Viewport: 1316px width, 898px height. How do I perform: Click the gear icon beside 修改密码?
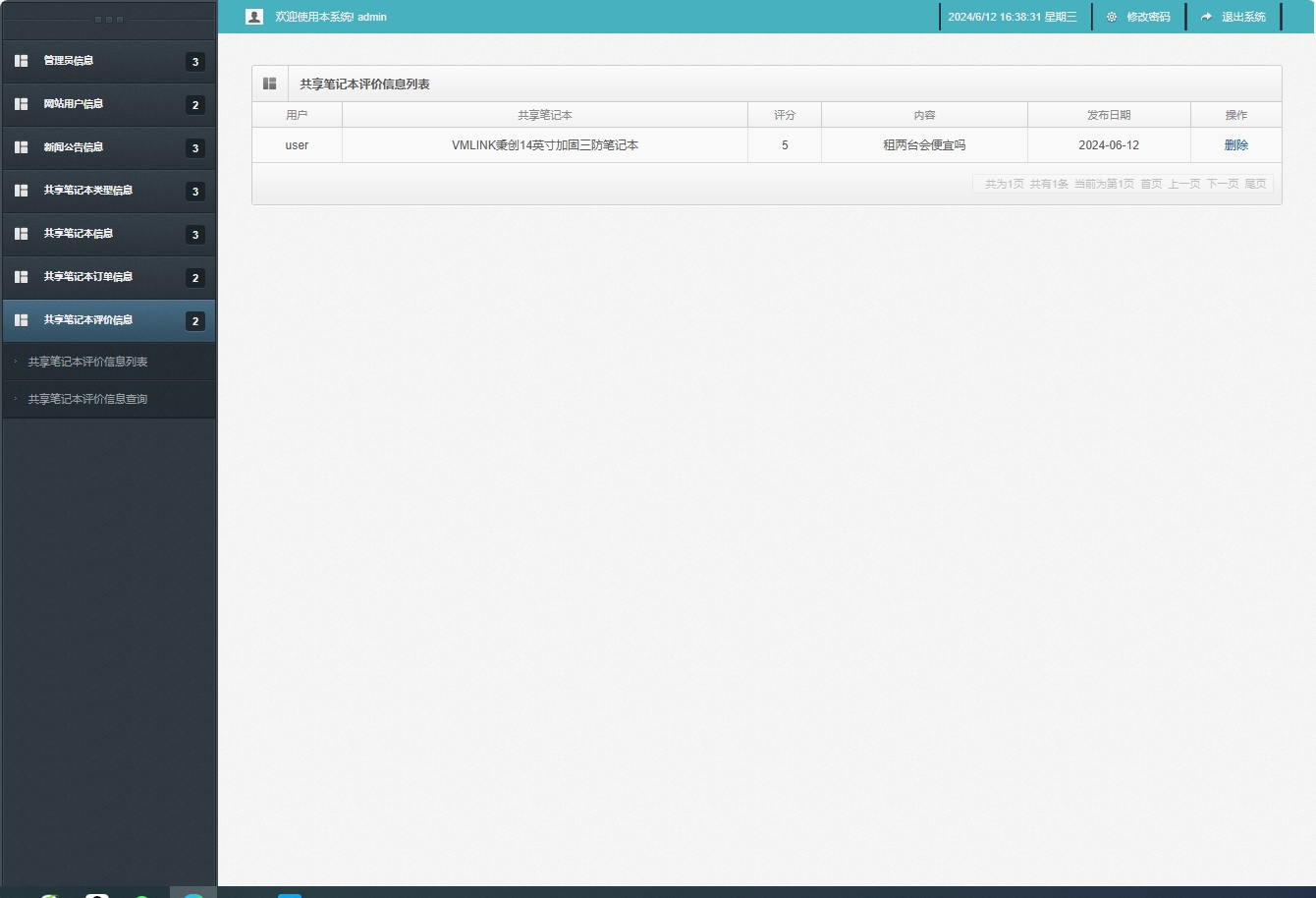coord(1111,17)
